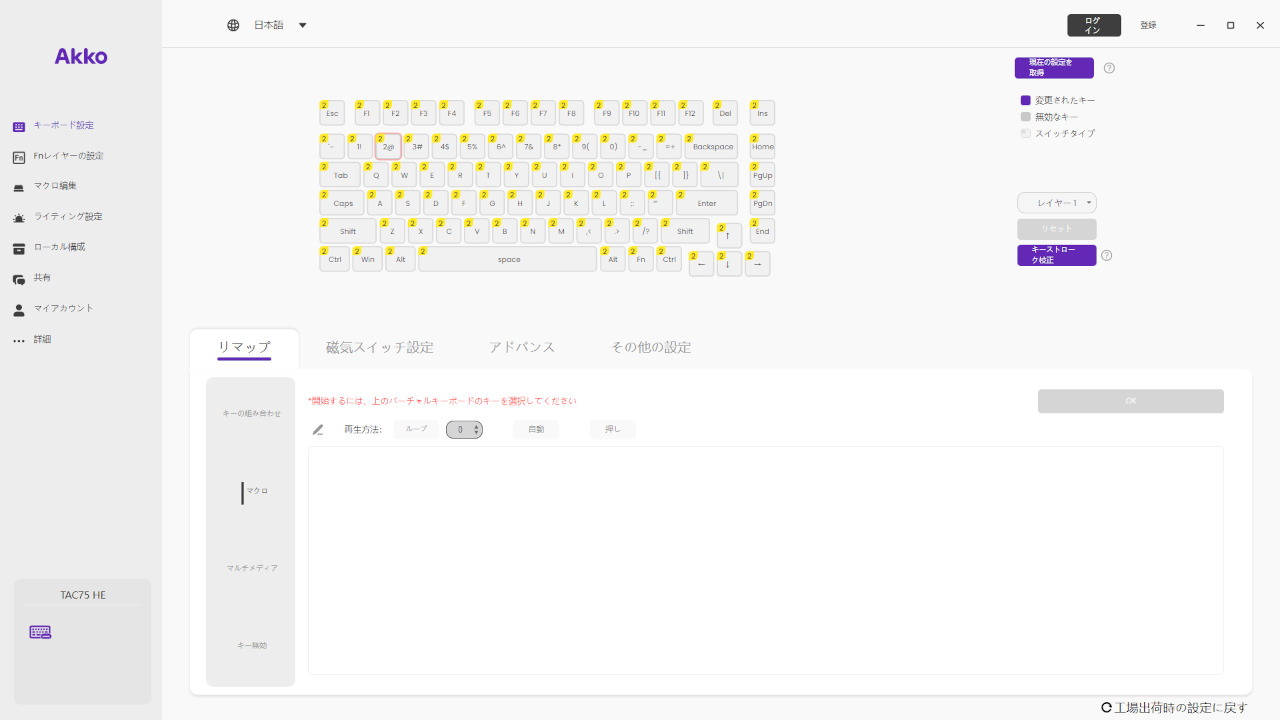Click help icon next to keystroke calibration

1107,255
